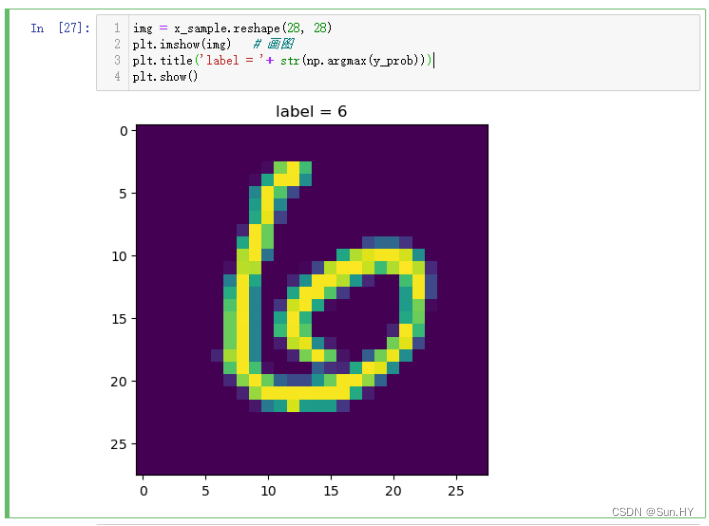Click the x-axis tick label 10

pos(268,491)
